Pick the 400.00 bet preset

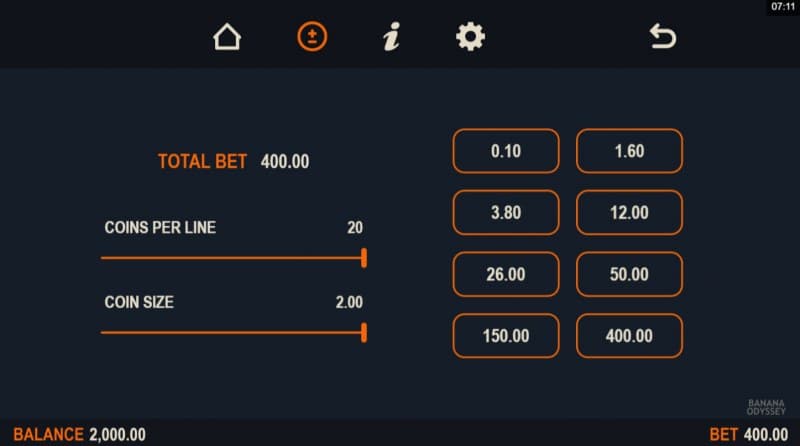coord(629,335)
